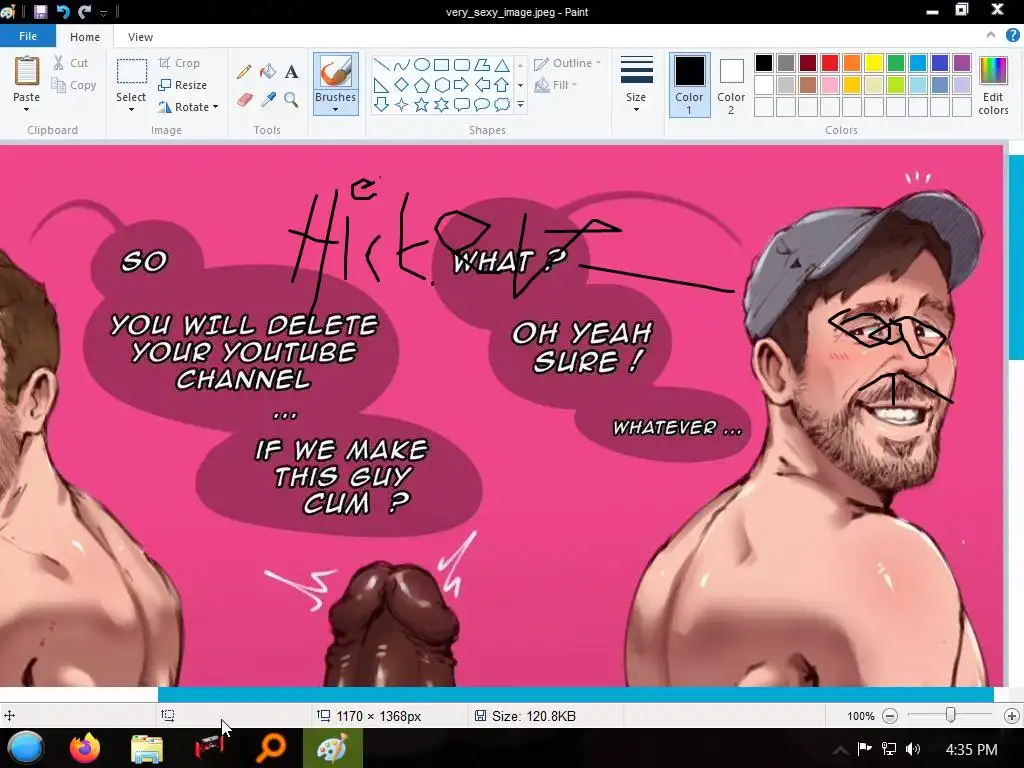Image resolution: width=1024 pixels, height=768 pixels.
Task: Expand the full Shapes gallery
Action: [520, 104]
